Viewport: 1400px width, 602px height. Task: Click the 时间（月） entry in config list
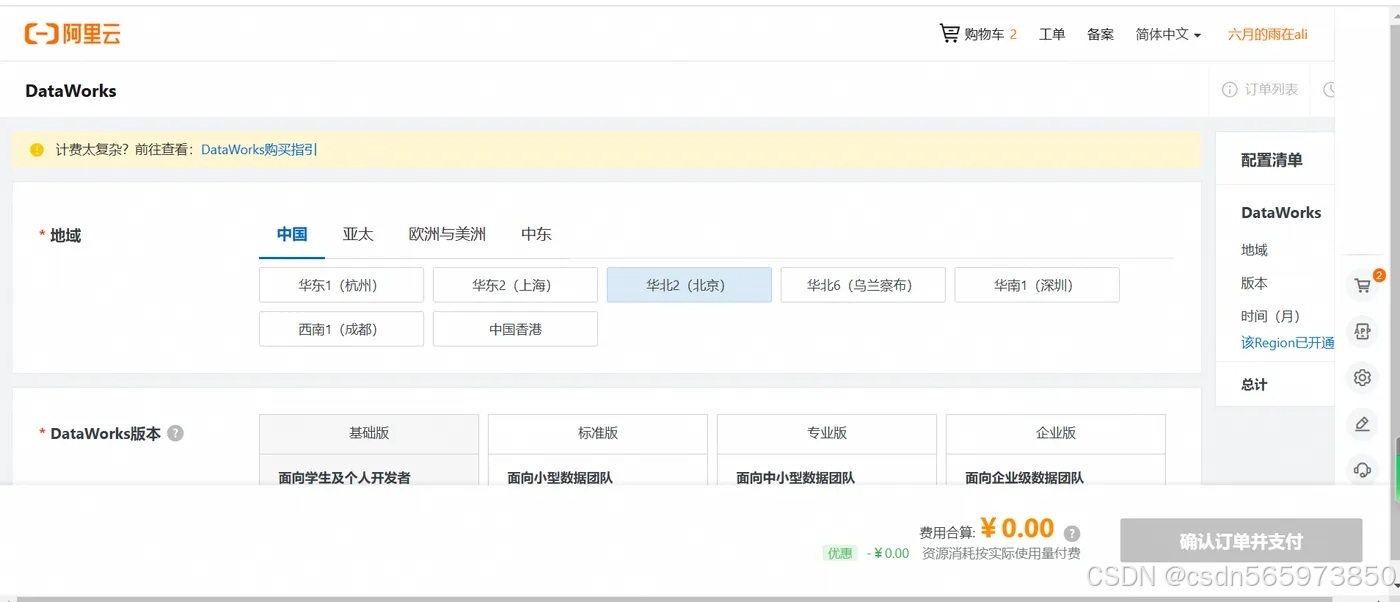click(x=1271, y=316)
